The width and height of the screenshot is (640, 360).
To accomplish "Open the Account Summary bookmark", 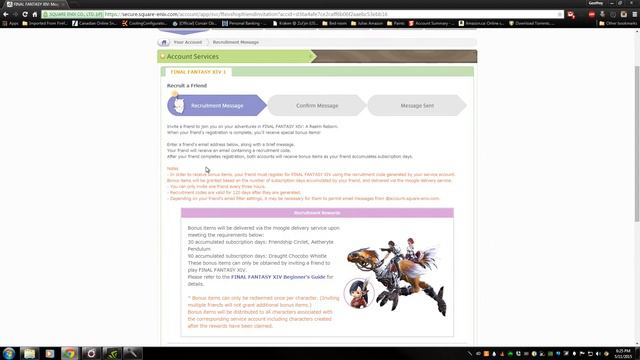I will pyautogui.click(x=431, y=23).
